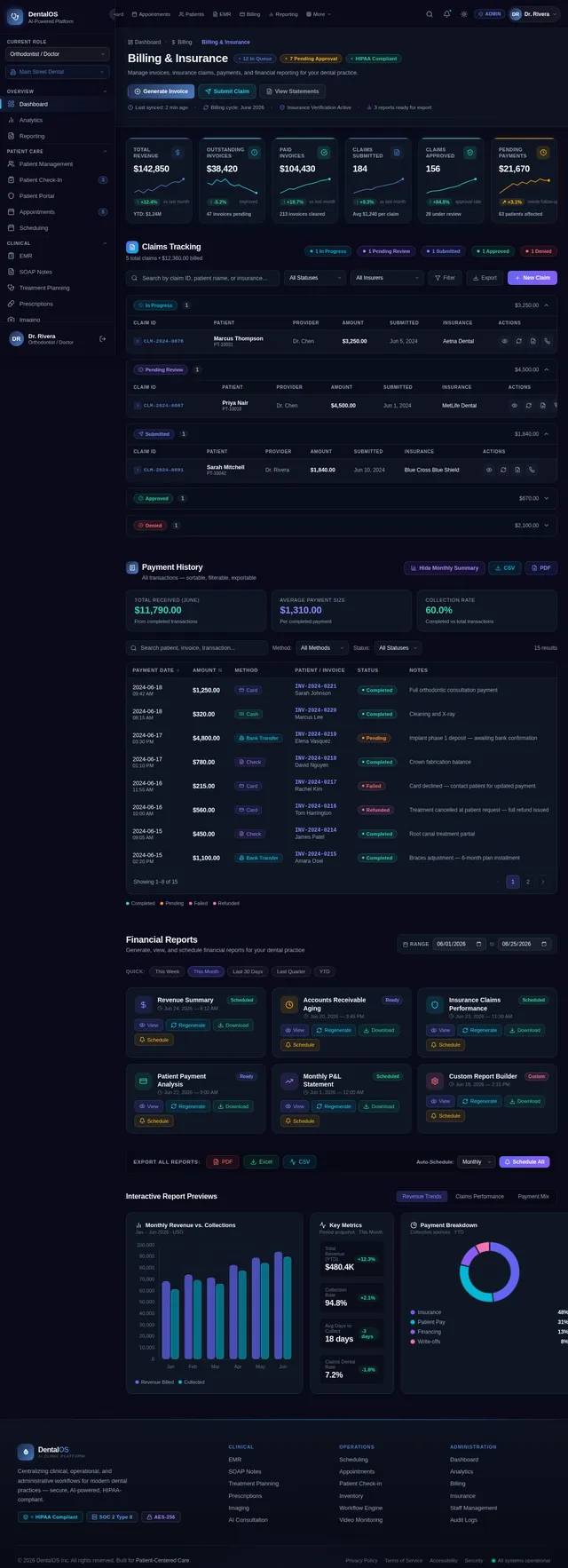Refresh Priya Nair's claim with sync icon
This screenshot has height=1568, width=568.
[529, 405]
